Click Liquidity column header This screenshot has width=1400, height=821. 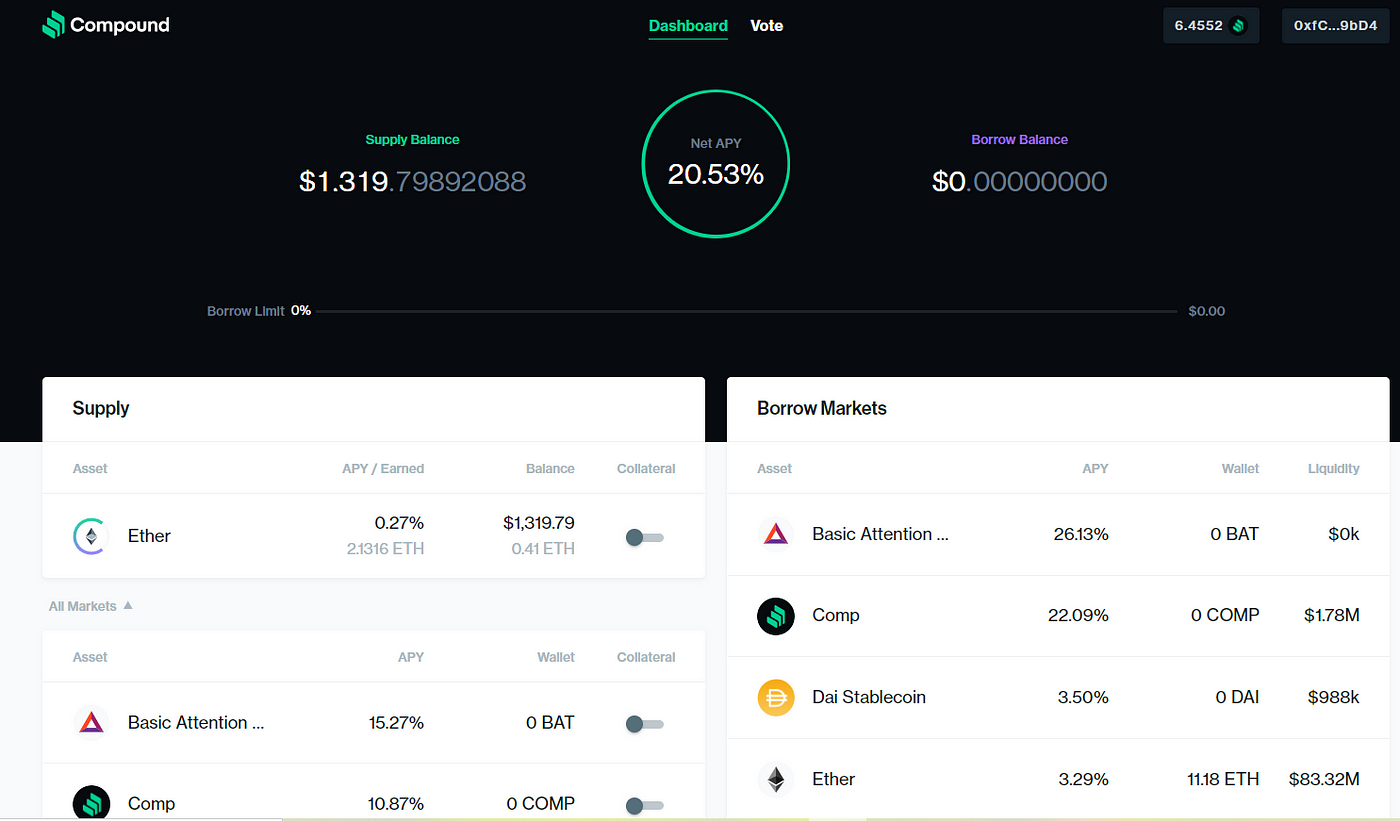click(x=1334, y=468)
